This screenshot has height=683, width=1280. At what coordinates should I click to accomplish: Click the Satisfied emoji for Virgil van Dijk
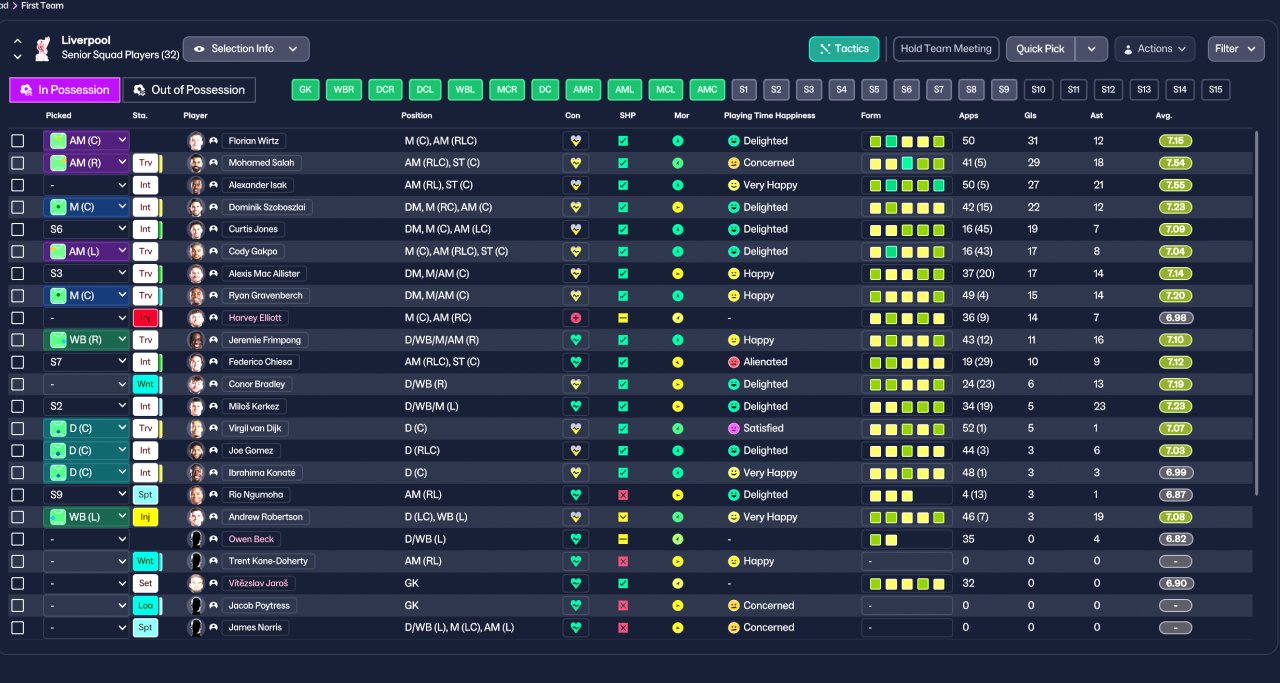733,428
